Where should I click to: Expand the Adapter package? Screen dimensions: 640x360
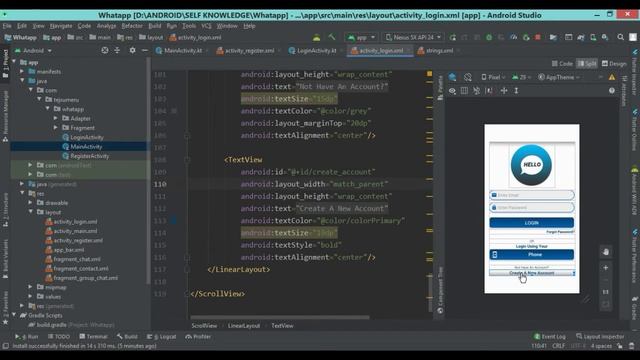point(56,118)
